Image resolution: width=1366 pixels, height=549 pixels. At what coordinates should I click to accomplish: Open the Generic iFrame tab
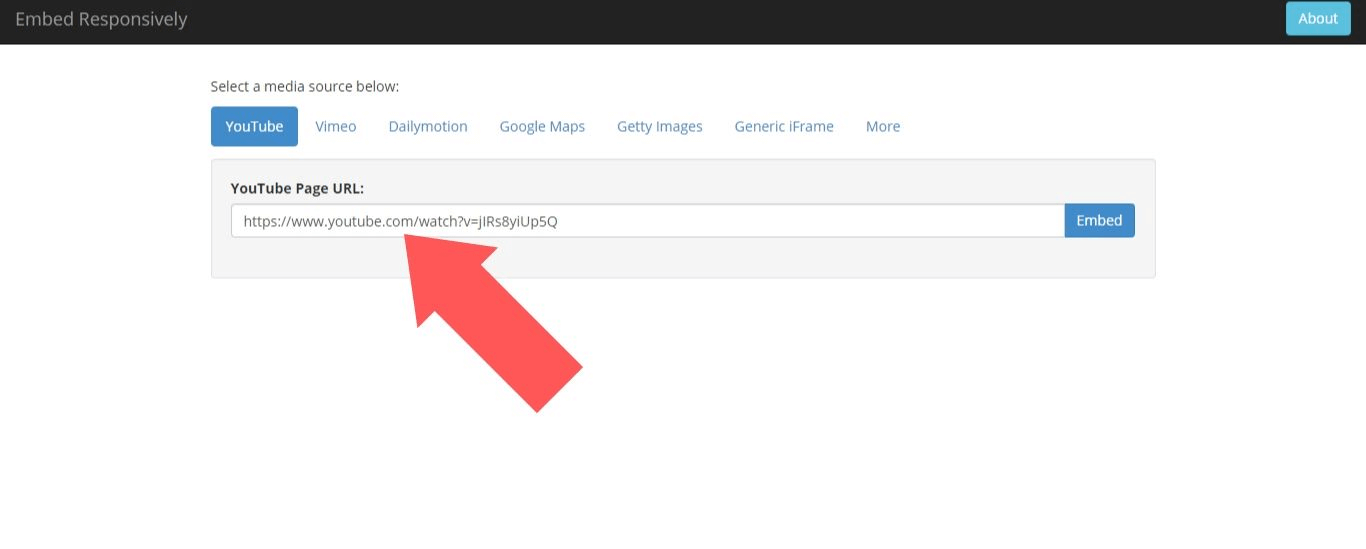coord(784,126)
